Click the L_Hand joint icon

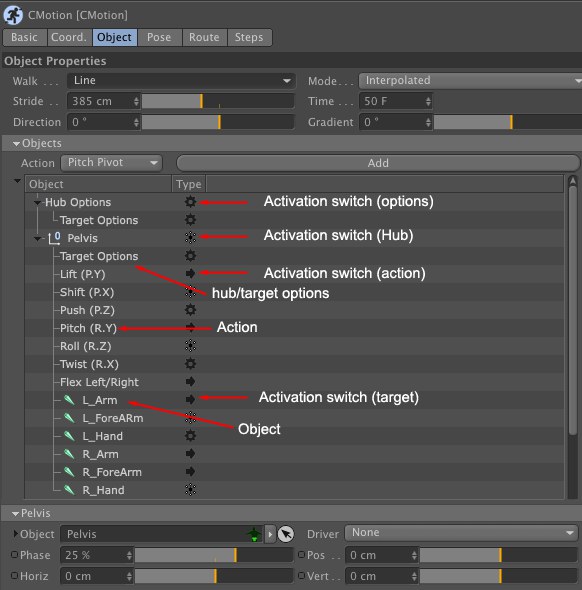(69, 436)
